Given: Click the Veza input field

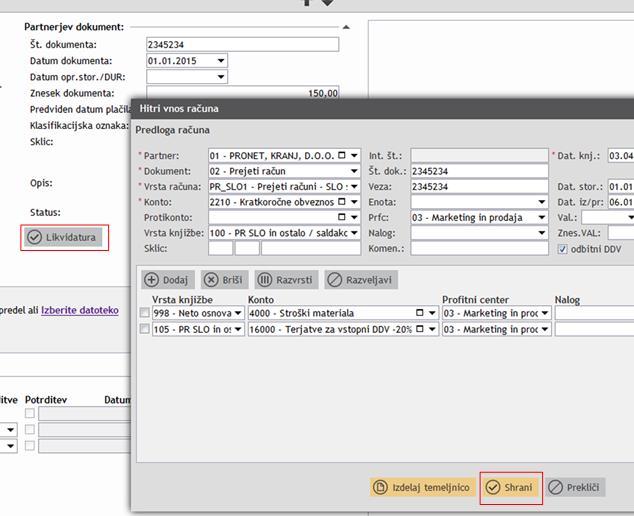Looking at the screenshot, I should 480,186.
